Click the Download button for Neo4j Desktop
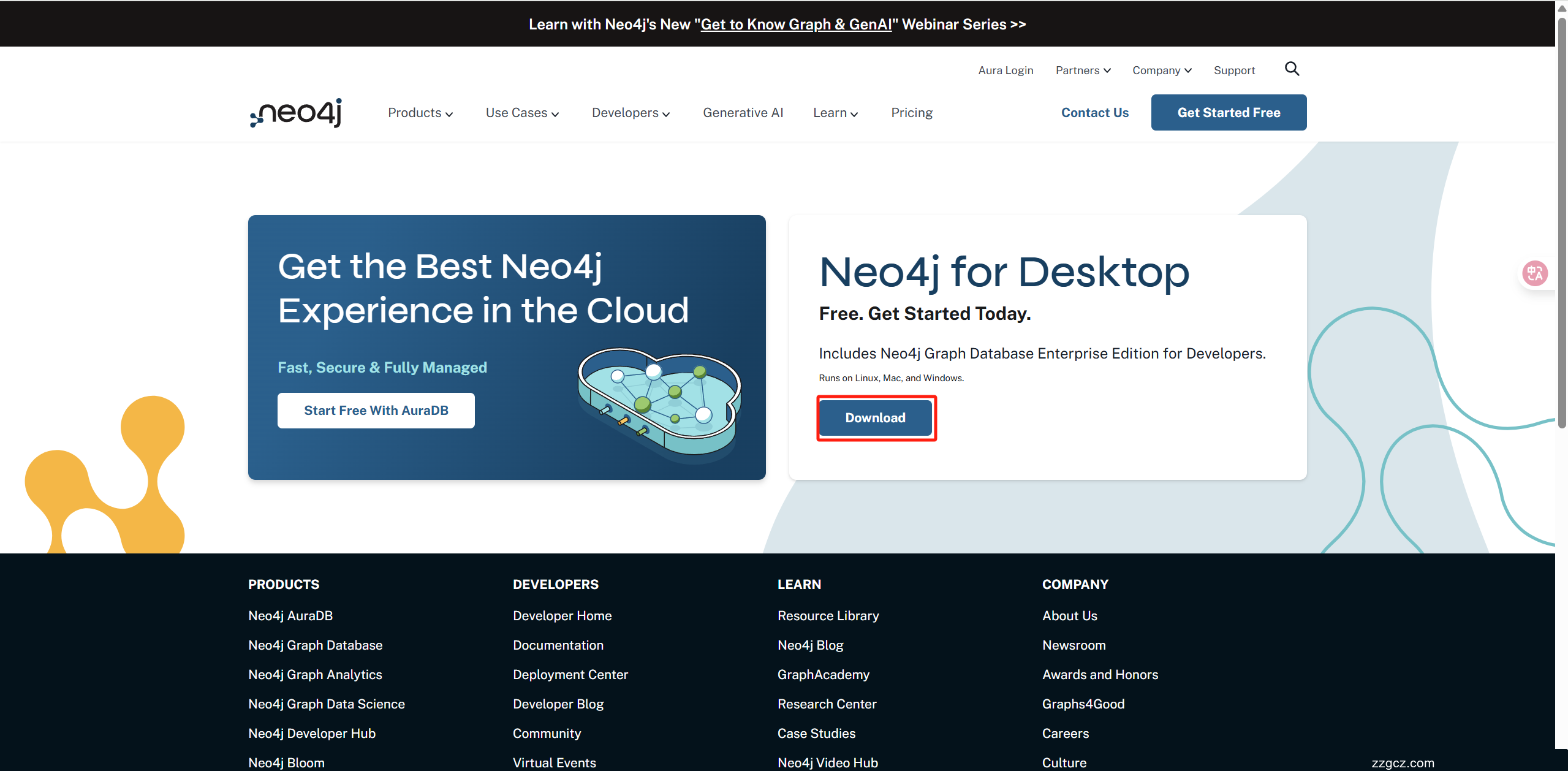This screenshot has height=771, width=1568. click(876, 418)
